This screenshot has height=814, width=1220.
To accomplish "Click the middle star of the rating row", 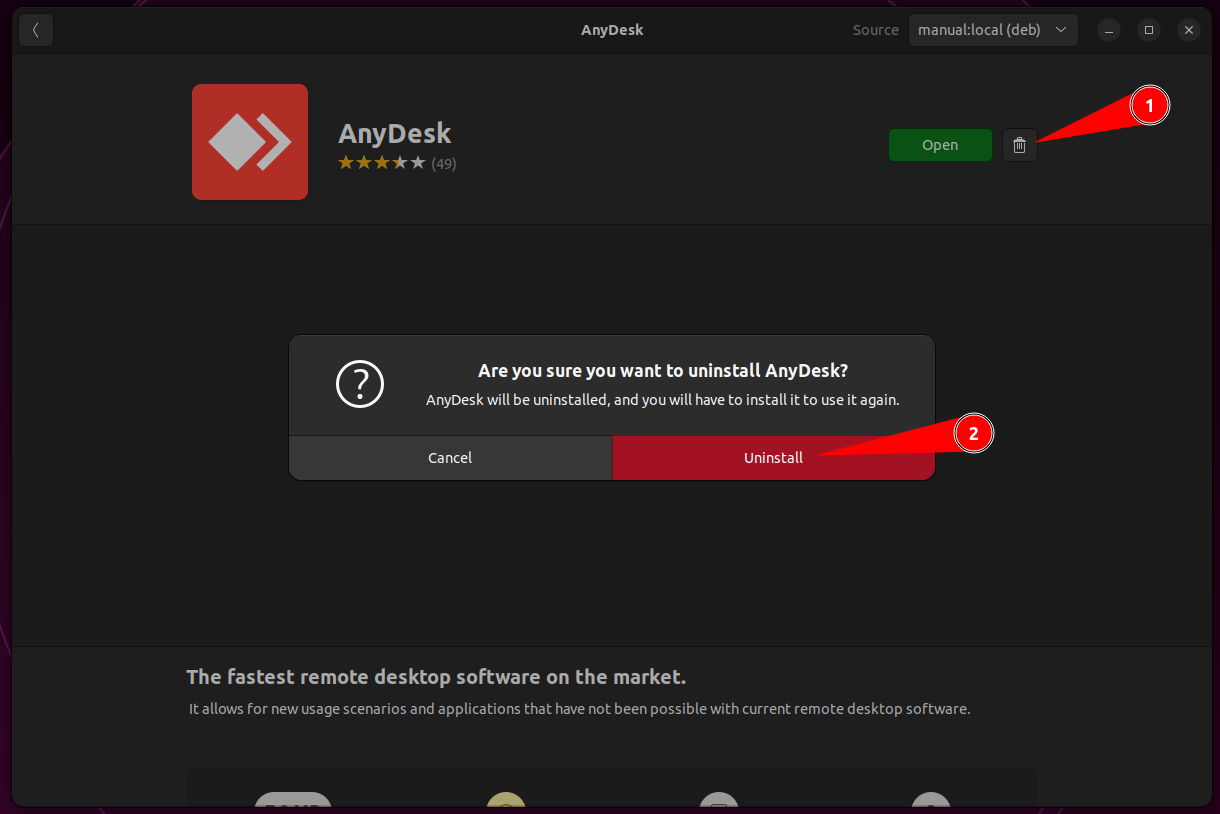I will (x=380, y=161).
